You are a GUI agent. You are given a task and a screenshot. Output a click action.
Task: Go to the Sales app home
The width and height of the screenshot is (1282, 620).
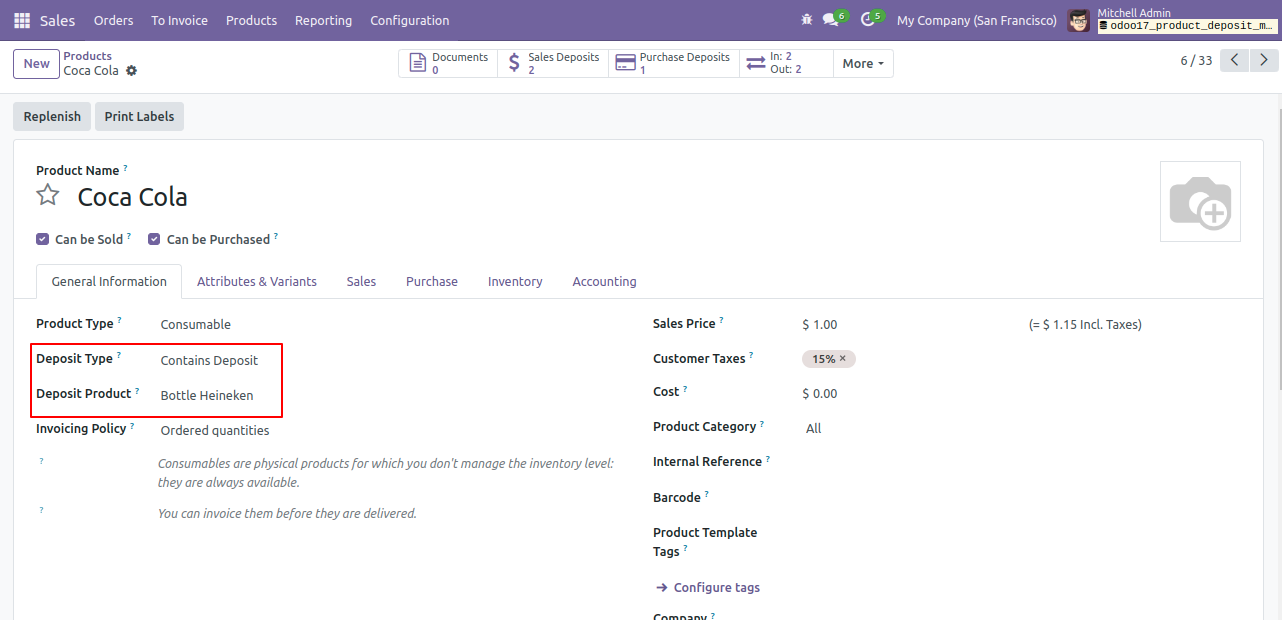(57, 20)
